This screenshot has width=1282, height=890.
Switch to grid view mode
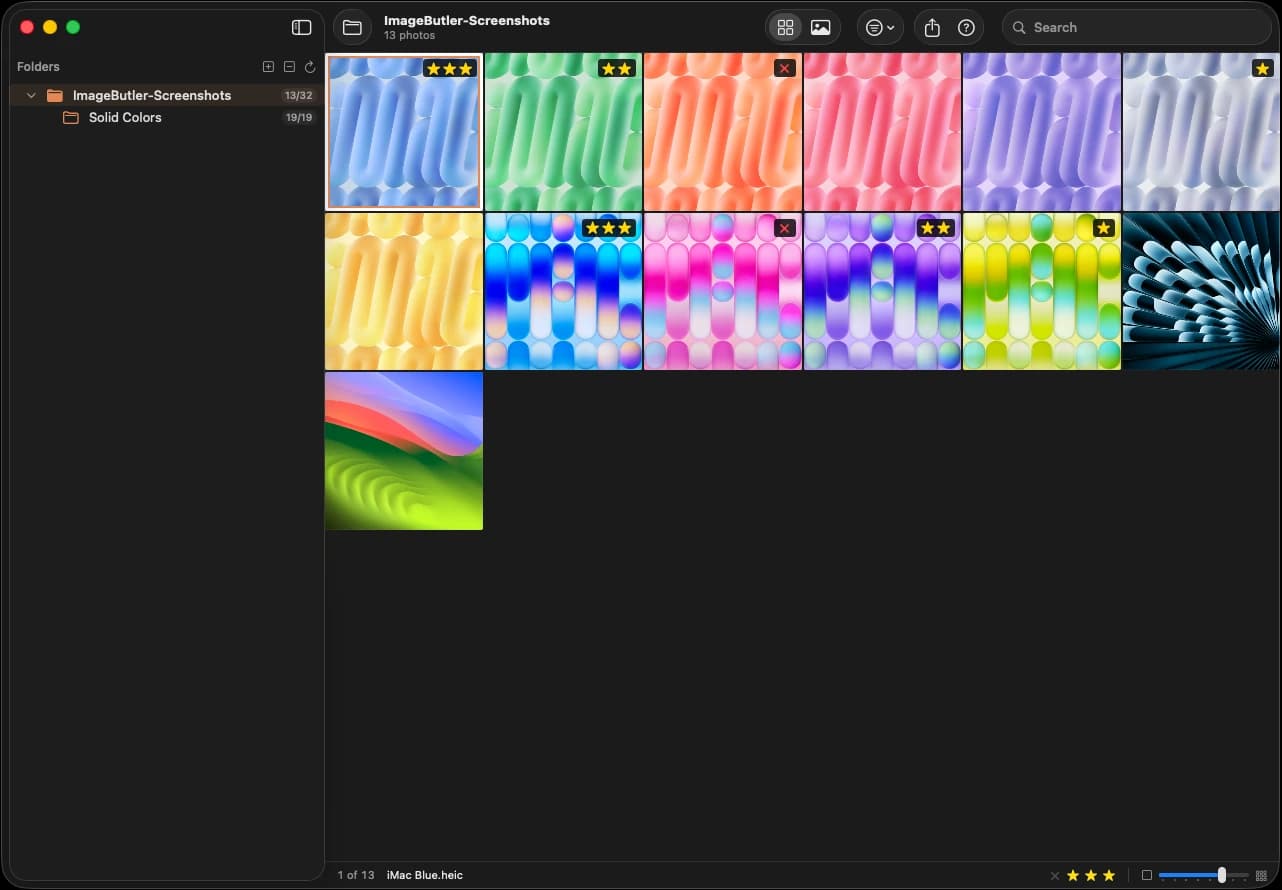pos(785,28)
